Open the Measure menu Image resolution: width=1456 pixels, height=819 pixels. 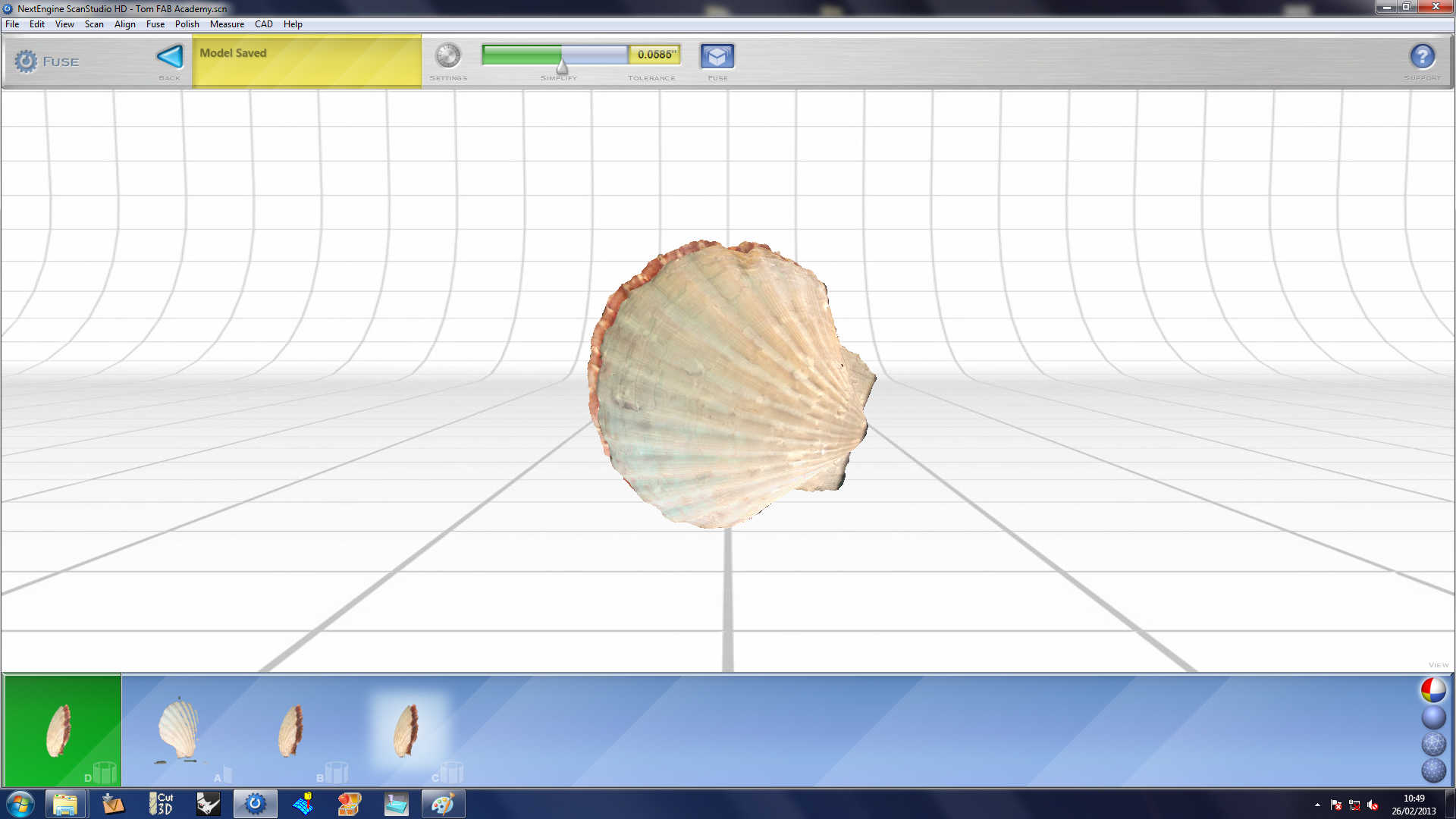(x=227, y=24)
